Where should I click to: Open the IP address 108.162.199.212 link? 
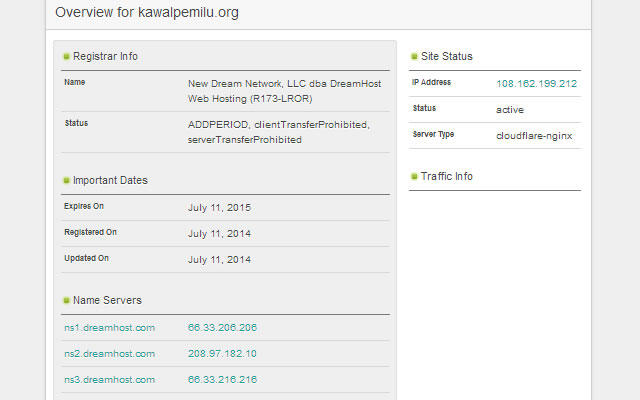pos(536,84)
